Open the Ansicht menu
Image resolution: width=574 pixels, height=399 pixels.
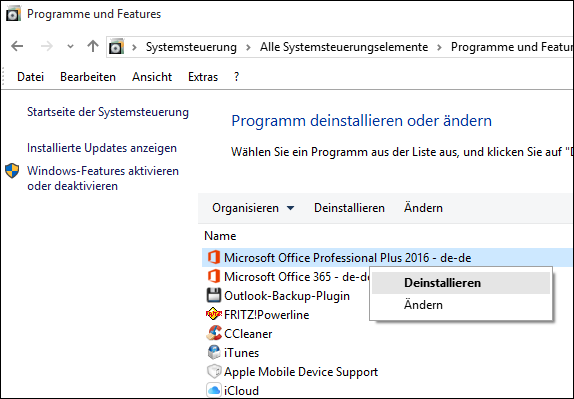tap(152, 77)
